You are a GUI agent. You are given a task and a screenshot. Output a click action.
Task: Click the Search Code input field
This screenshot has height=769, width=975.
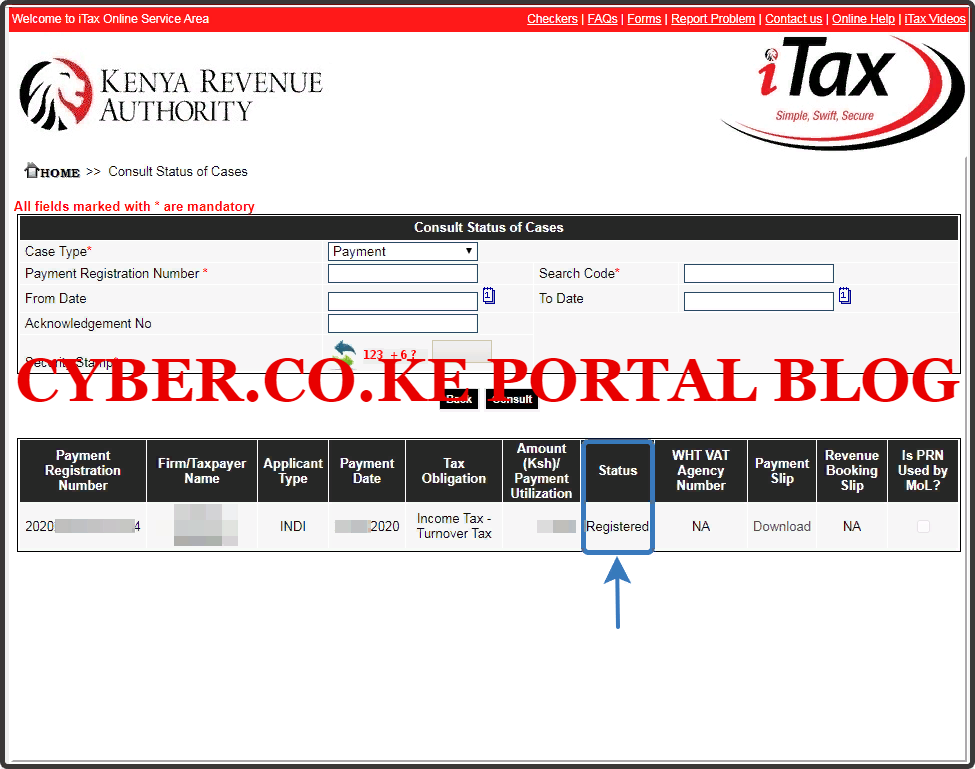(758, 274)
